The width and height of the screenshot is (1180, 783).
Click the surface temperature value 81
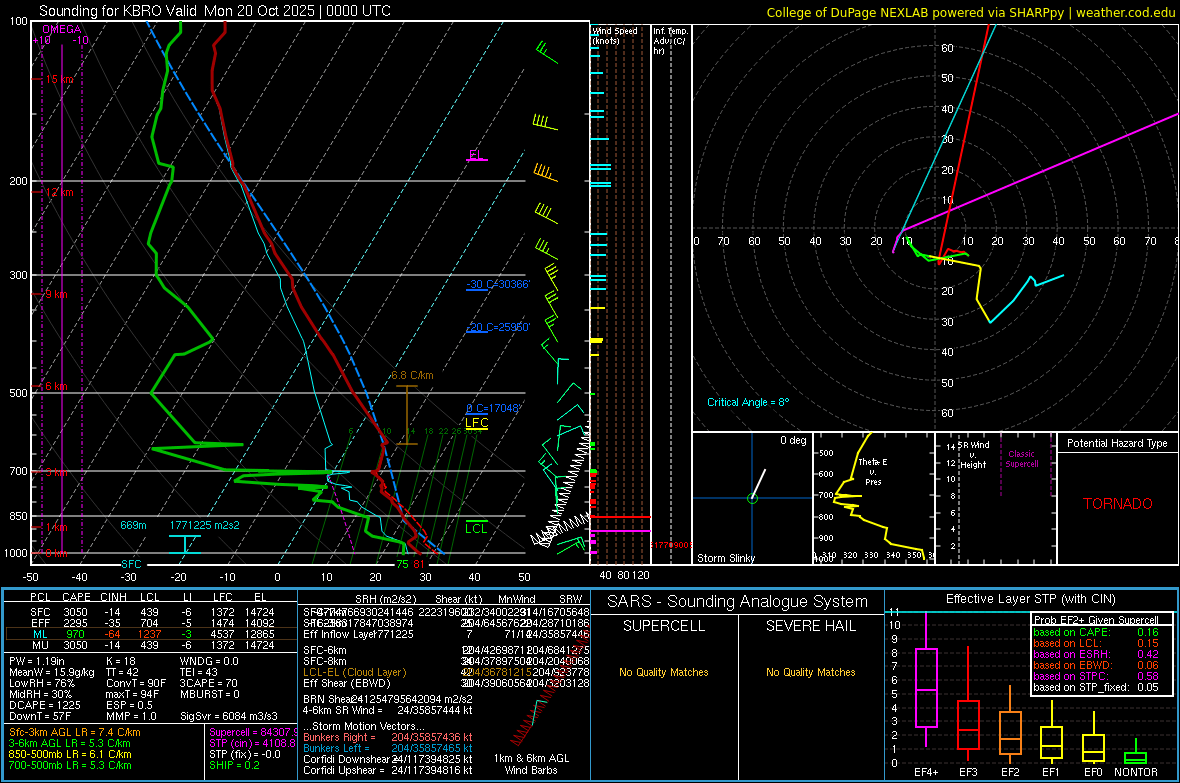(418, 564)
